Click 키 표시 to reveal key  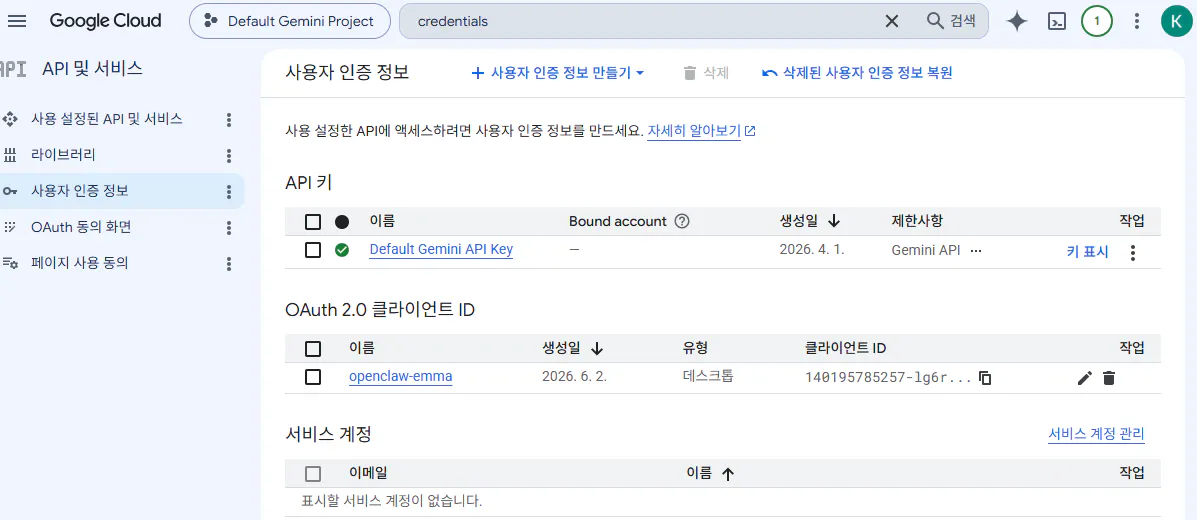pyautogui.click(x=1087, y=251)
